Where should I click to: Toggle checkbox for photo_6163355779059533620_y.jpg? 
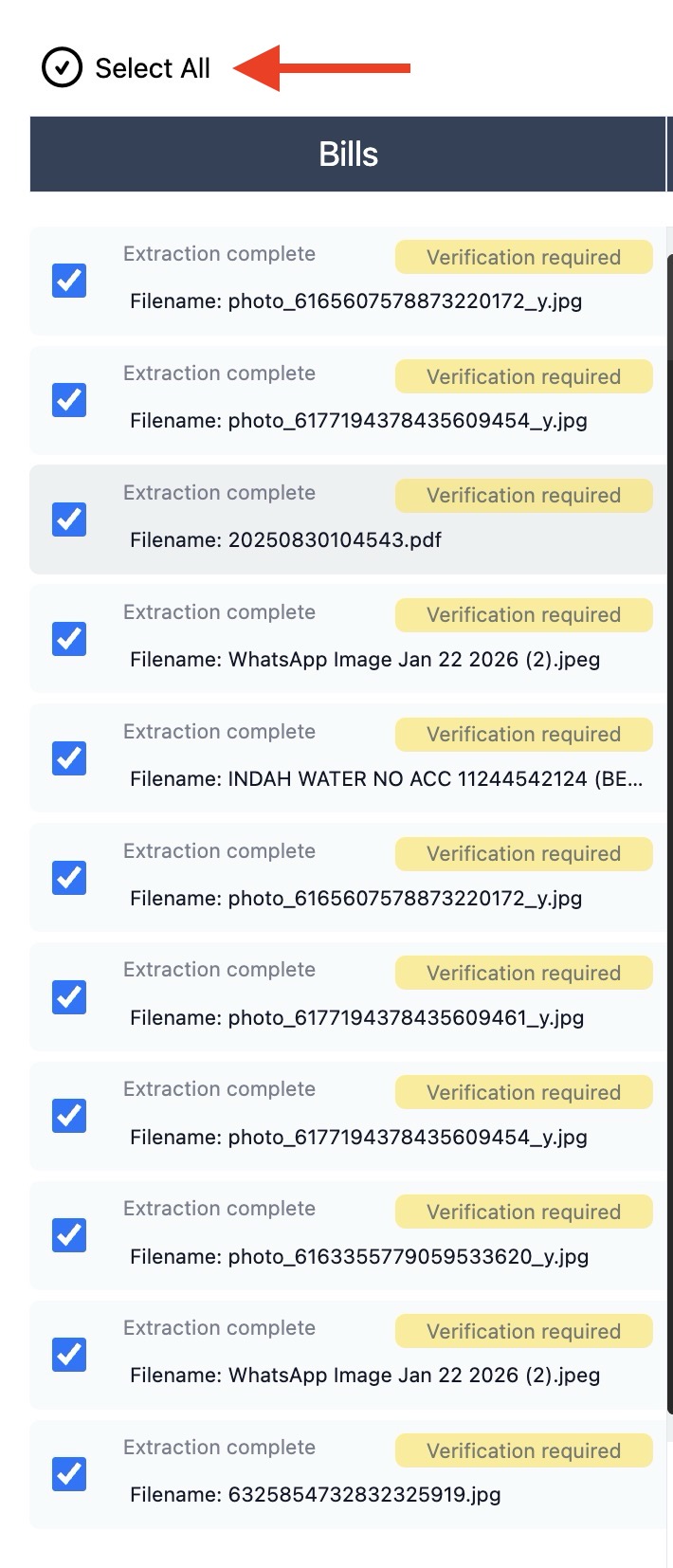click(69, 1235)
